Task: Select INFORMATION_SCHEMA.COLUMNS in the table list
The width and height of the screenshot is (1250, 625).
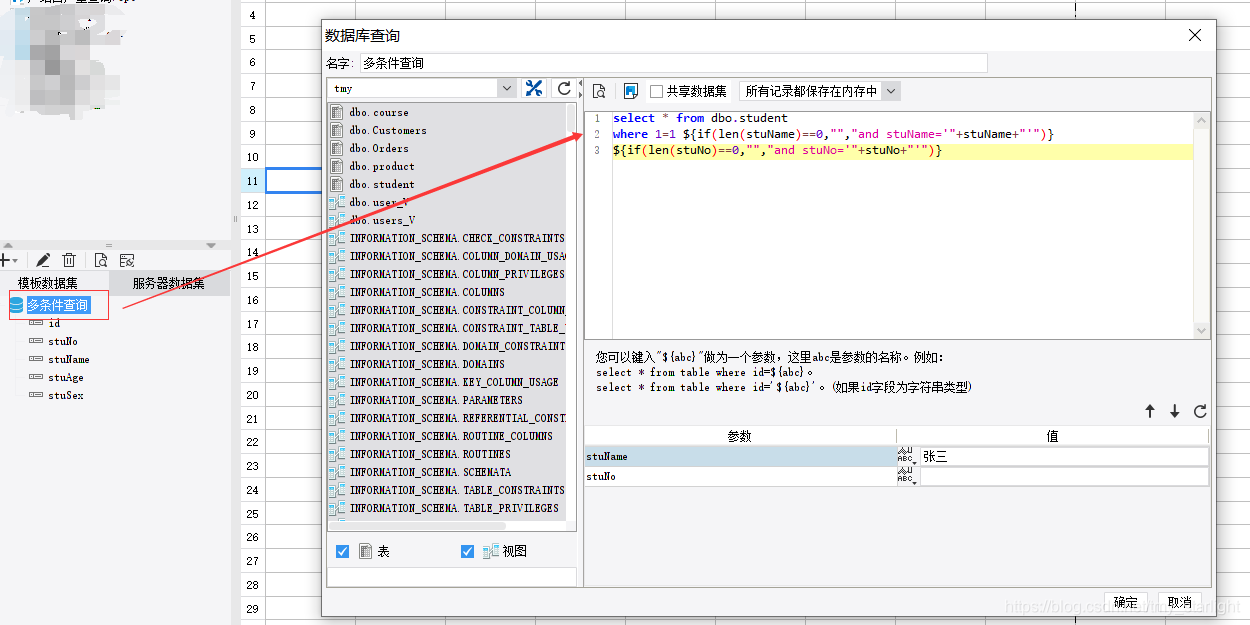Action: pyautogui.click(x=427, y=292)
